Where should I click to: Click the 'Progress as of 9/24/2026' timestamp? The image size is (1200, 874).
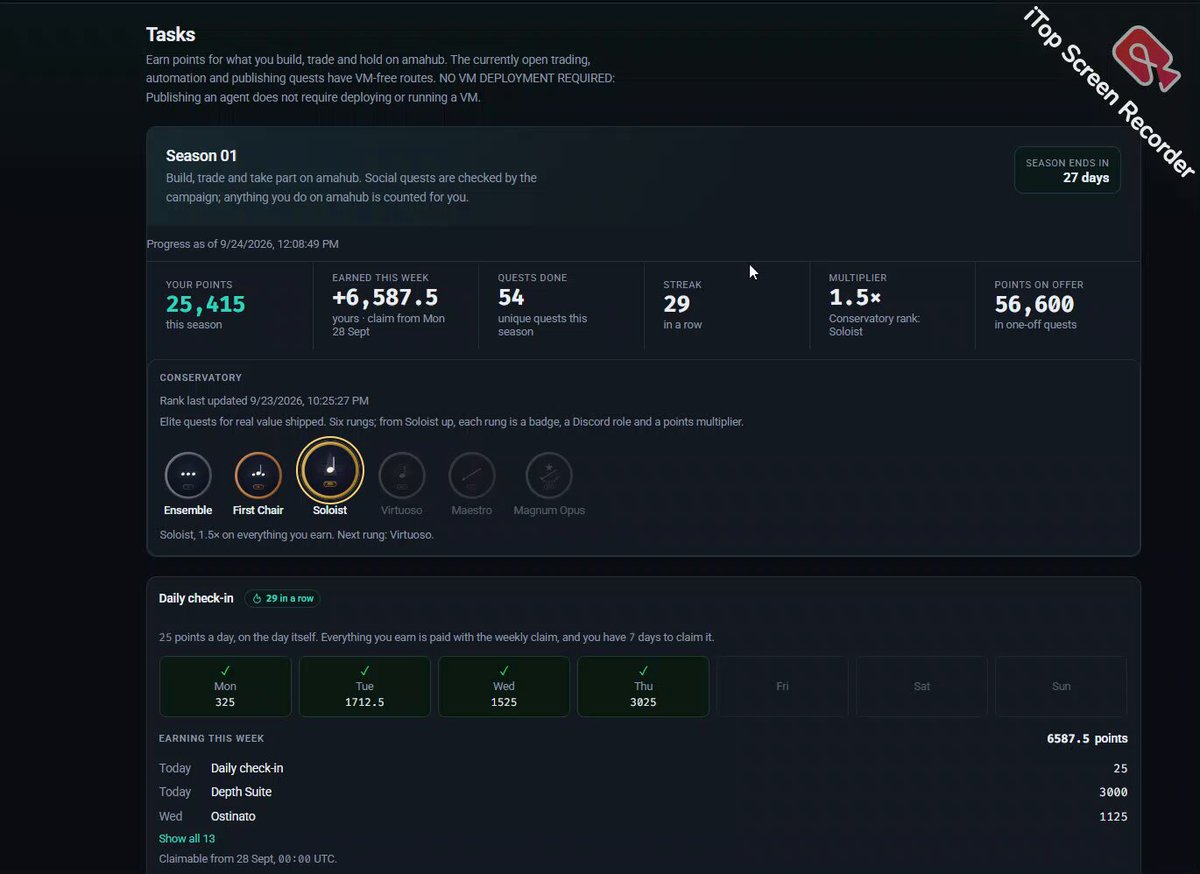242,244
